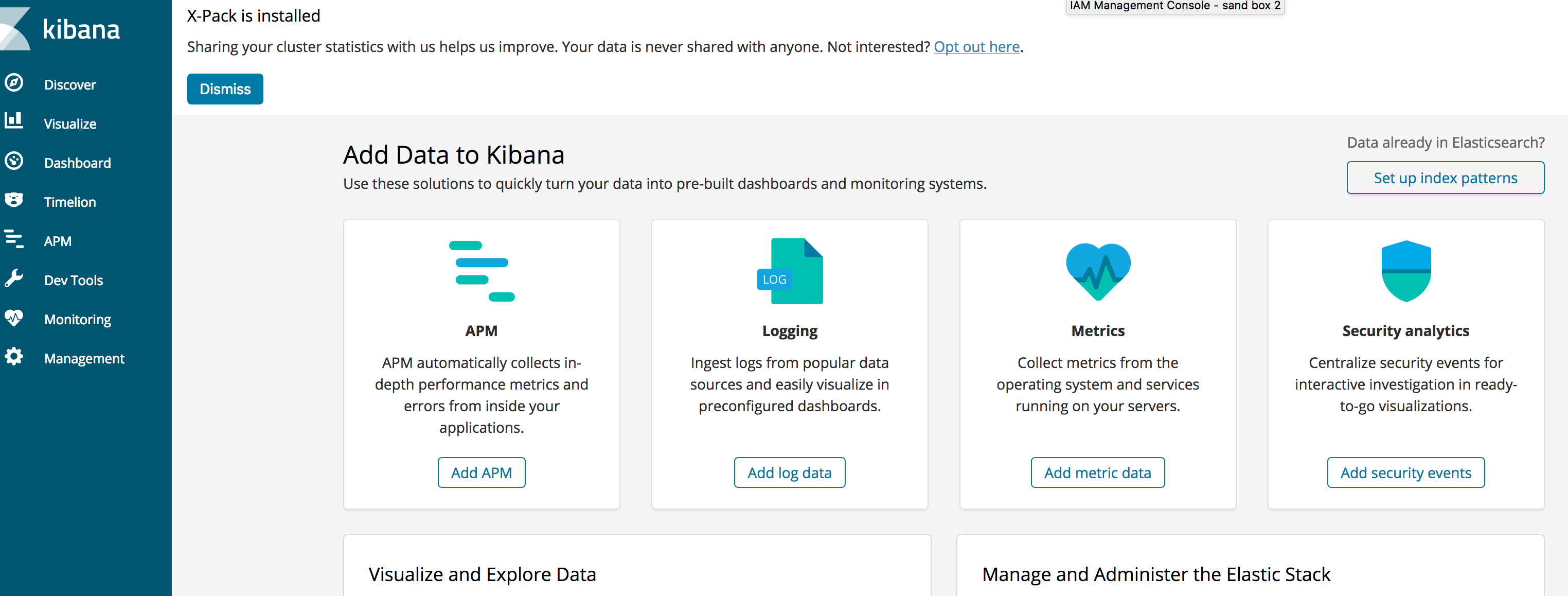The image size is (1568, 596).
Task: Click the APM card title
Action: click(x=482, y=330)
